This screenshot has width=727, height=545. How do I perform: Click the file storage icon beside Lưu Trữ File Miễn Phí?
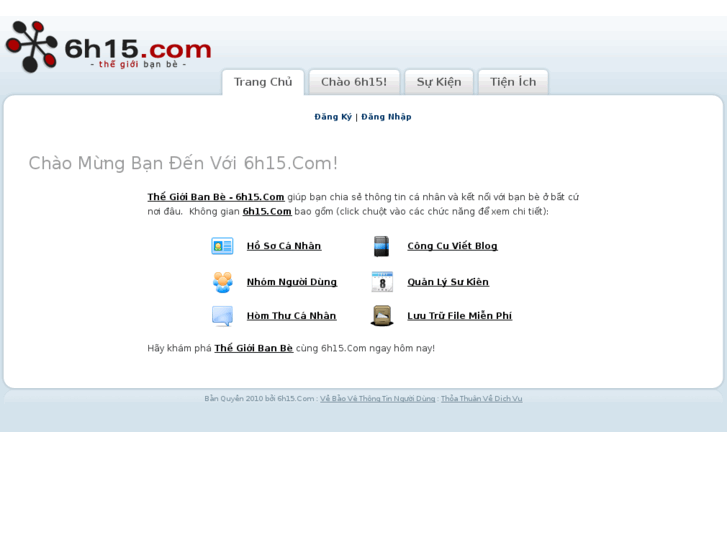coord(382,315)
